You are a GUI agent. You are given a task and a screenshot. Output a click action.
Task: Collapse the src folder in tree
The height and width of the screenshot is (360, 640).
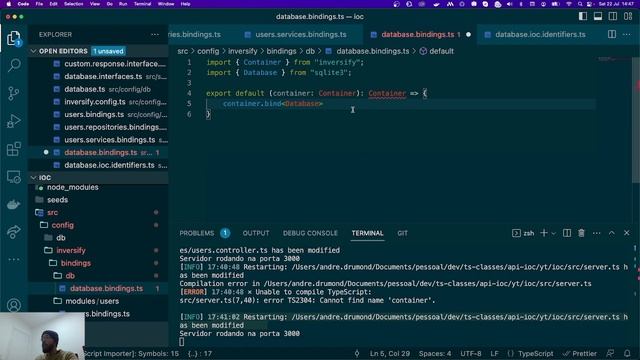[52, 212]
